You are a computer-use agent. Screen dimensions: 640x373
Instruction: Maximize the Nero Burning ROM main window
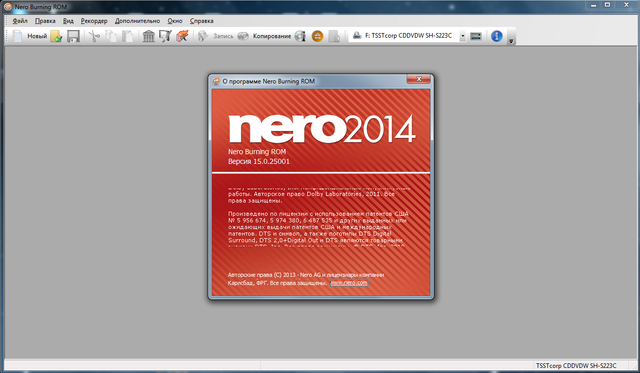(607, 5)
